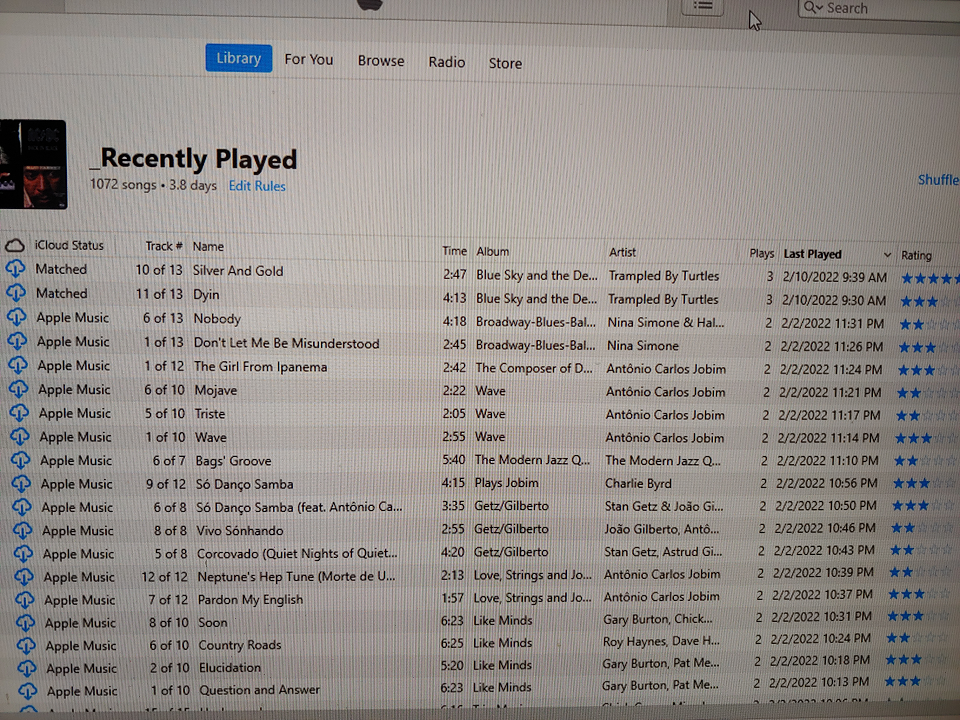Select the song Silver And Gold
The height and width of the screenshot is (720, 960).
(x=238, y=271)
